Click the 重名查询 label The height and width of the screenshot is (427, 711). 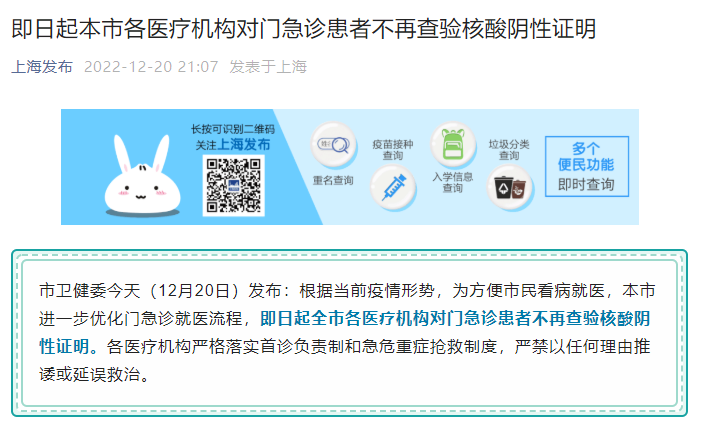coord(333,180)
